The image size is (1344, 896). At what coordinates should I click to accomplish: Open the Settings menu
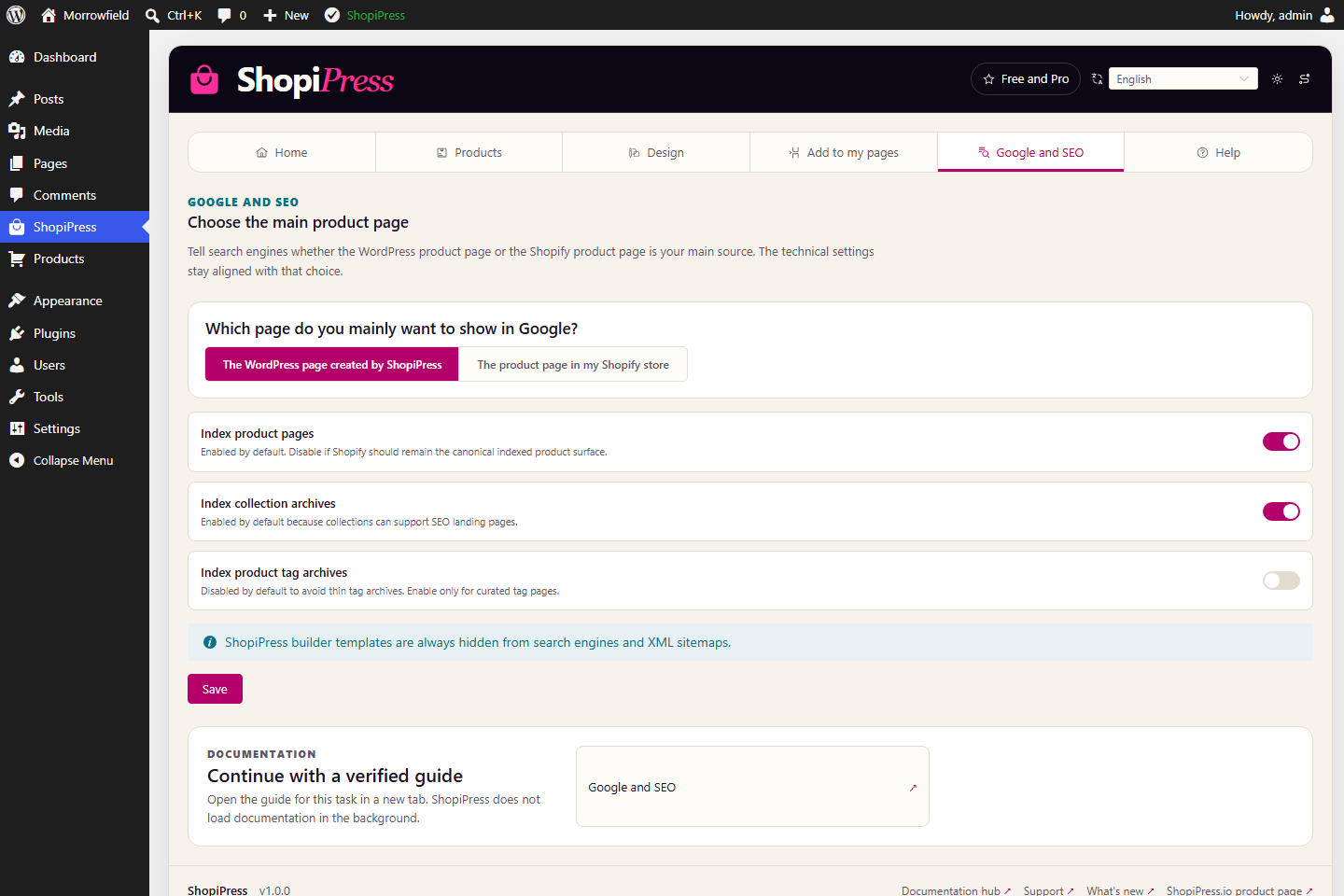pos(75,428)
